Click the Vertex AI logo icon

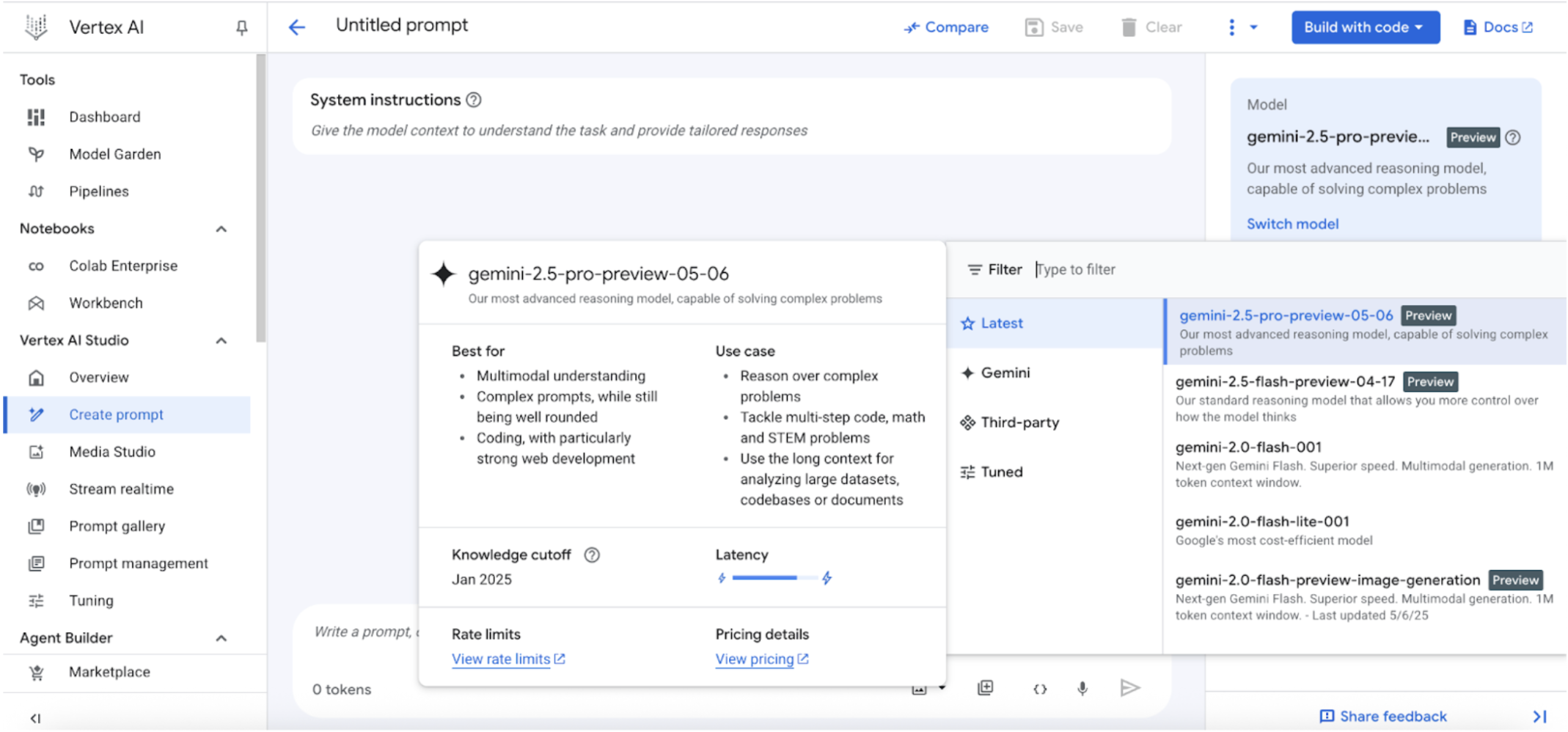[x=35, y=27]
